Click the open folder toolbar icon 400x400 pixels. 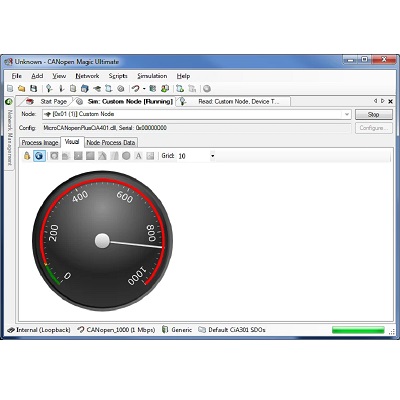coord(22,89)
